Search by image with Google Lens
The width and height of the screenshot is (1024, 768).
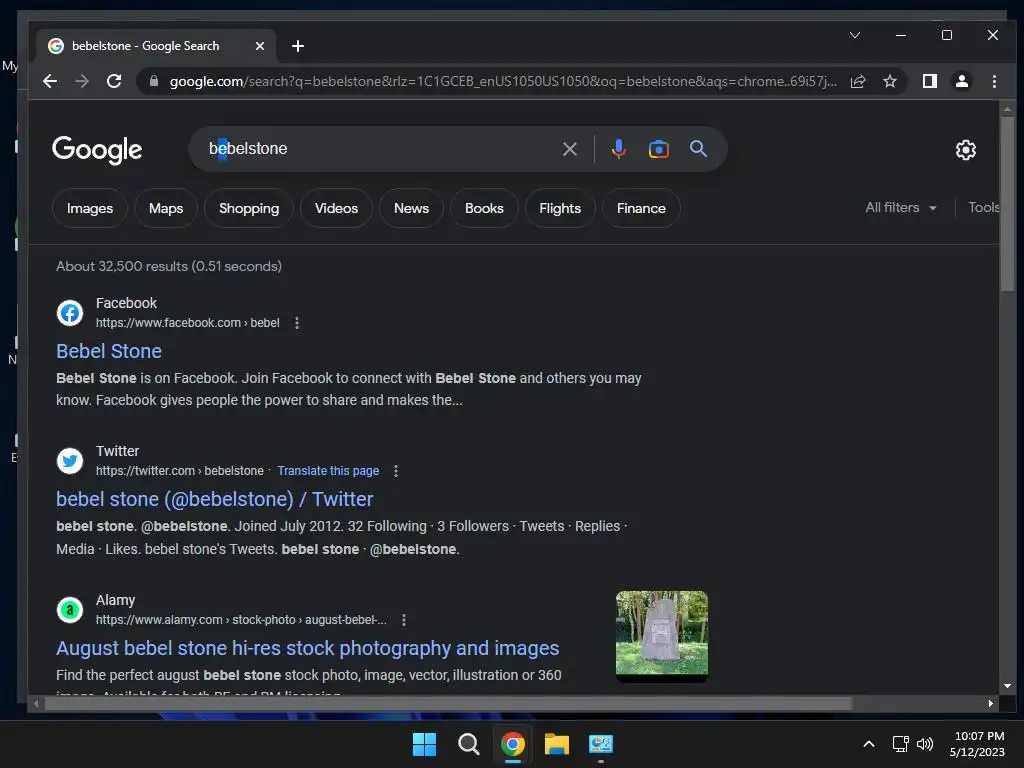point(658,149)
